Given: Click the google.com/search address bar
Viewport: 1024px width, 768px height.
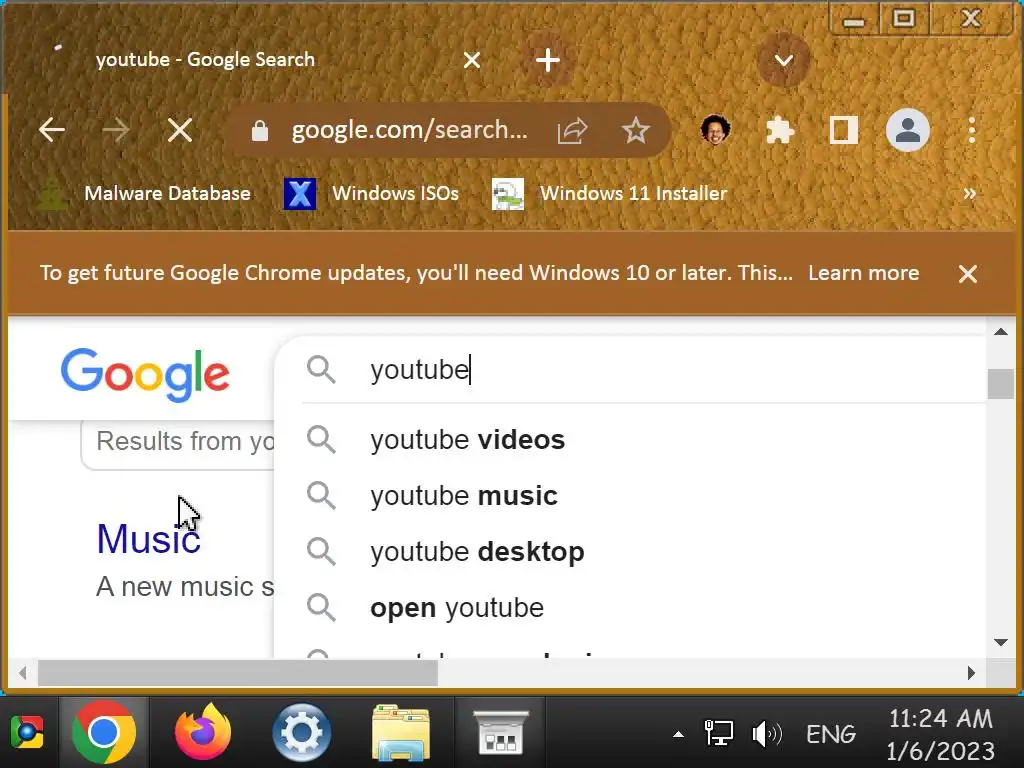Looking at the screenshot, I should [x=409, y=130].
